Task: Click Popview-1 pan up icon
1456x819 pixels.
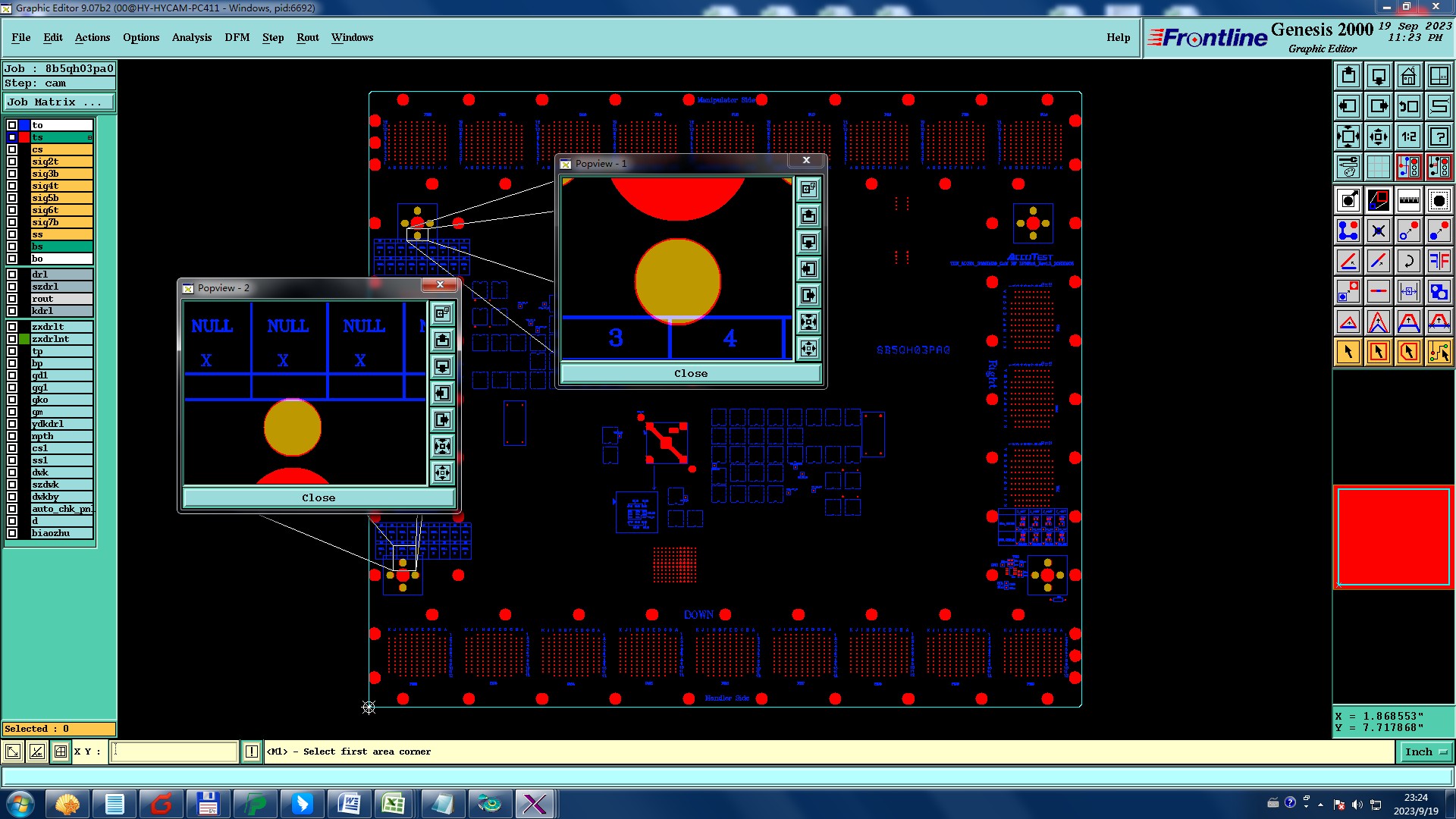Action: (808, 216)
